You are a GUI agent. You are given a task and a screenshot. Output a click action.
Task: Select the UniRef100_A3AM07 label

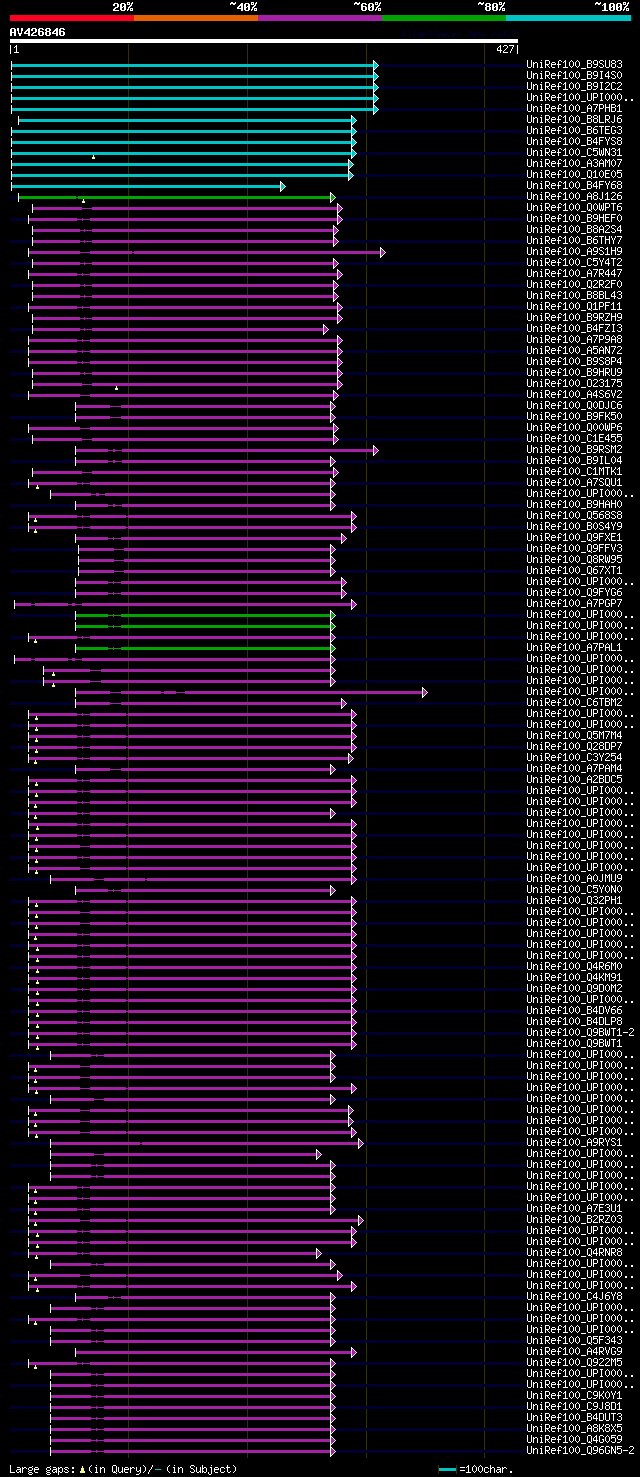[x=574, y=164]
